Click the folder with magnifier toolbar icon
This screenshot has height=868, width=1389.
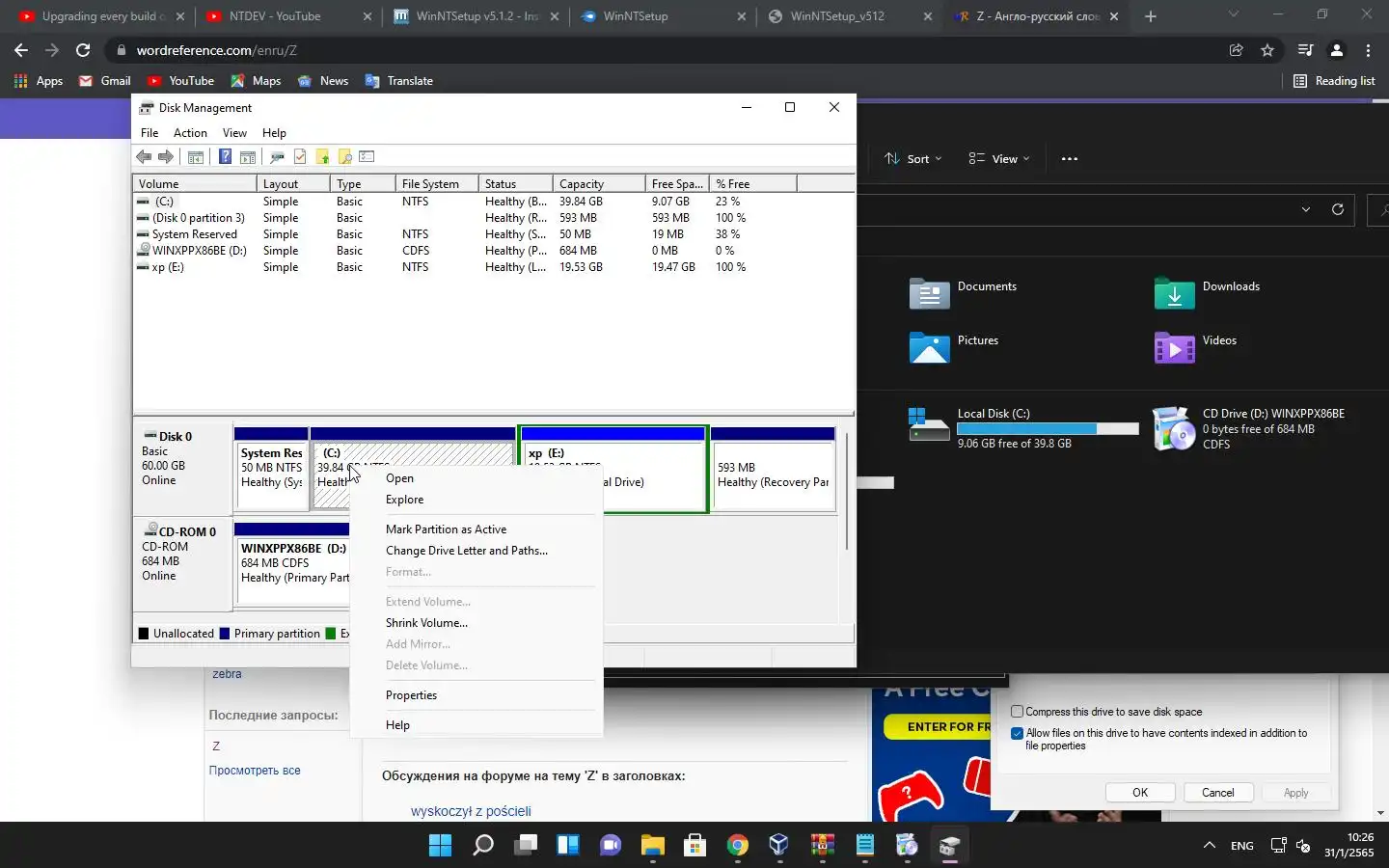pyautogui.click(x=344, y=157)
